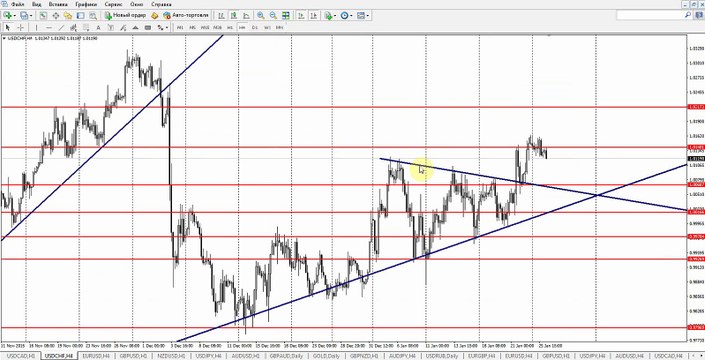
Task: Switch to EURGBP,H4 chart tab
Action: 483,356
